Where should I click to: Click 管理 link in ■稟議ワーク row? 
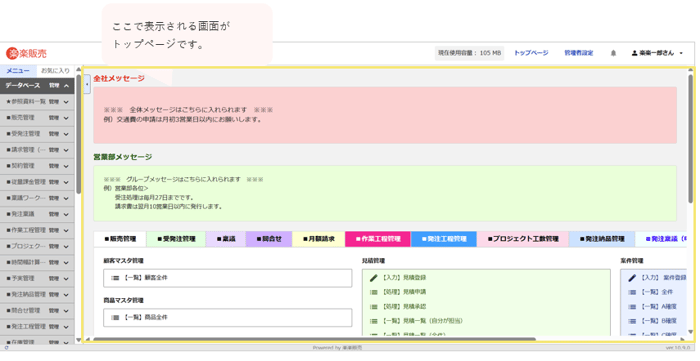point(54,198)
